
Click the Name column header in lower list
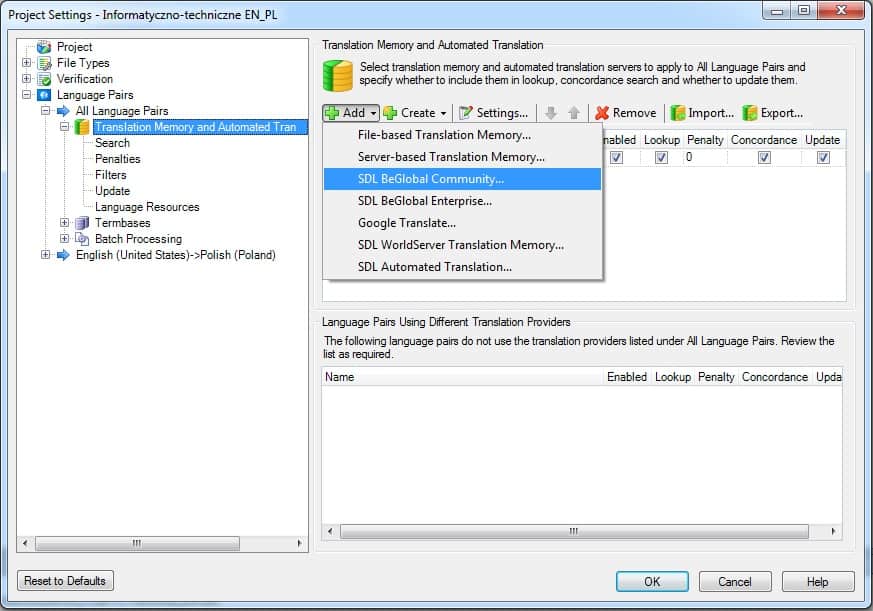[x=463, y=377]
